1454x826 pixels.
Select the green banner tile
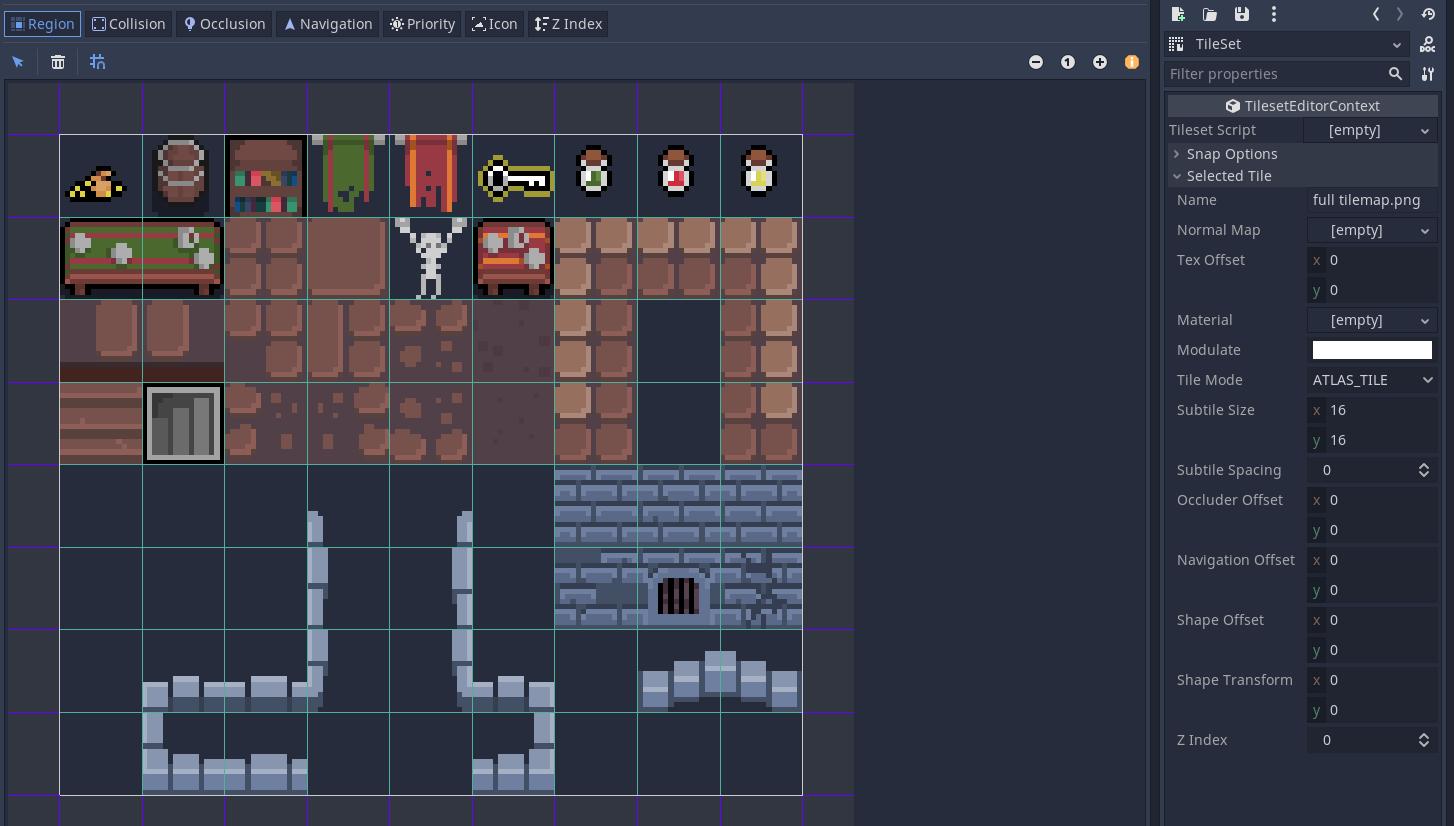(348, 177)
